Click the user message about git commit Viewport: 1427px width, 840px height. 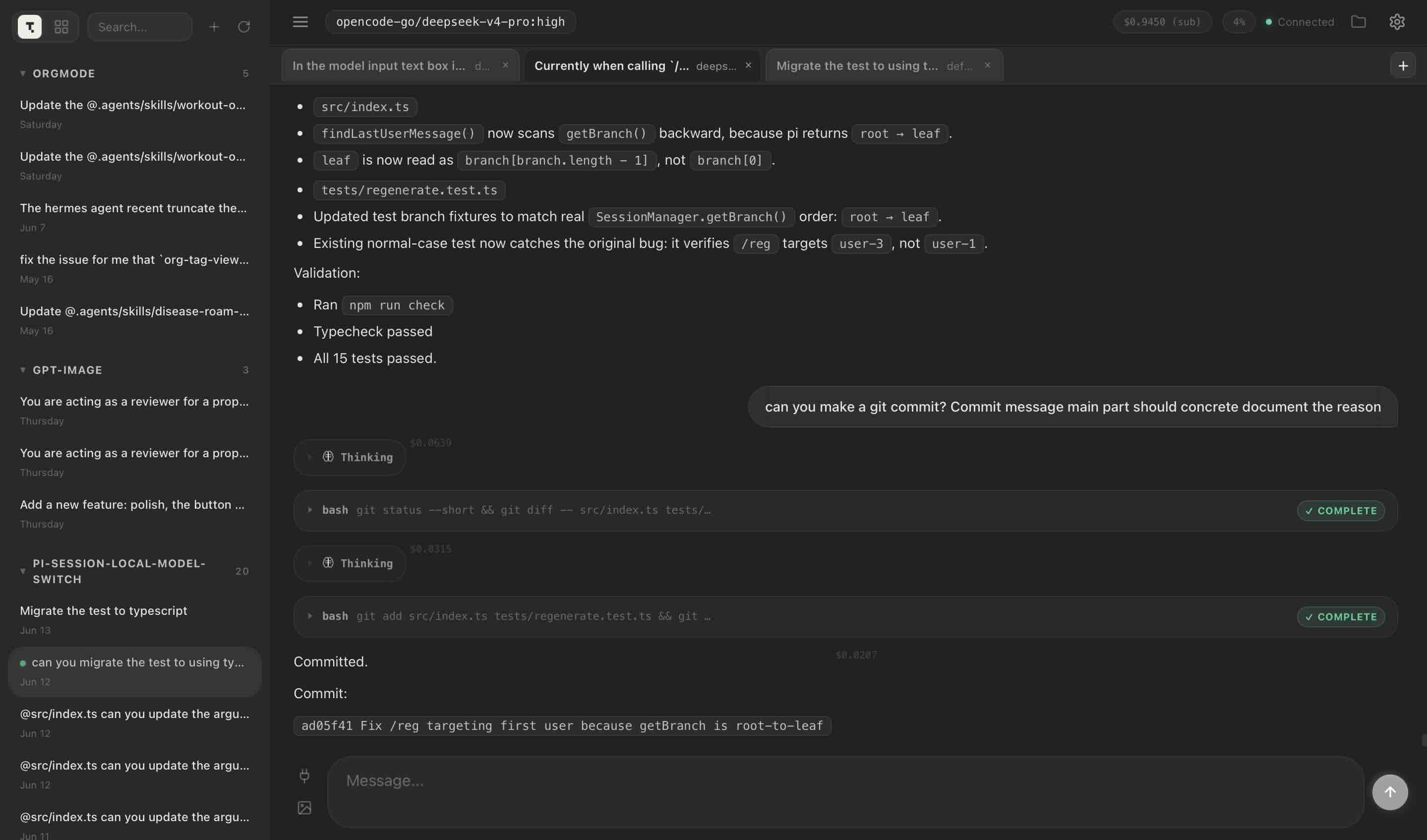click(x=1072, y=407)
